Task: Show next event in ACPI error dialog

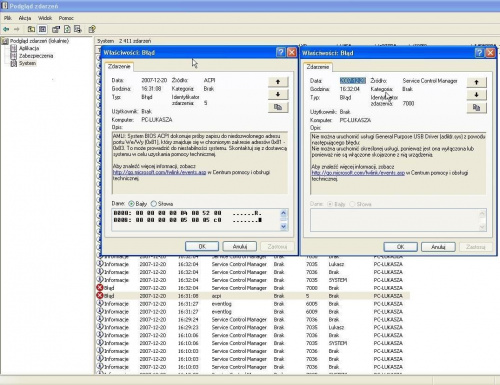Action: pos(278,94)
